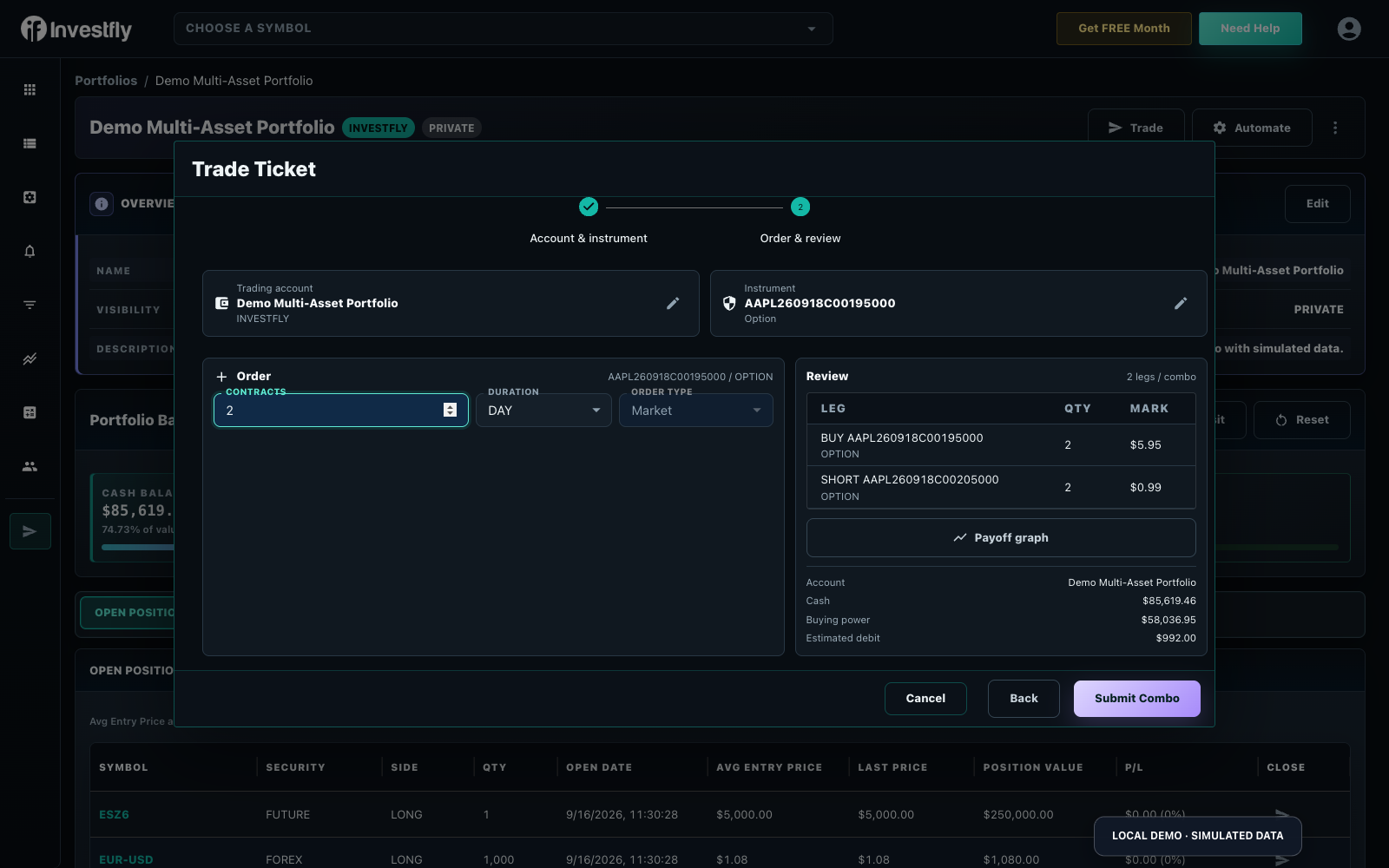Open the notifications bell in the sidebar
The width and height of the screenshot is (1389, 868).
pos(30,251)
